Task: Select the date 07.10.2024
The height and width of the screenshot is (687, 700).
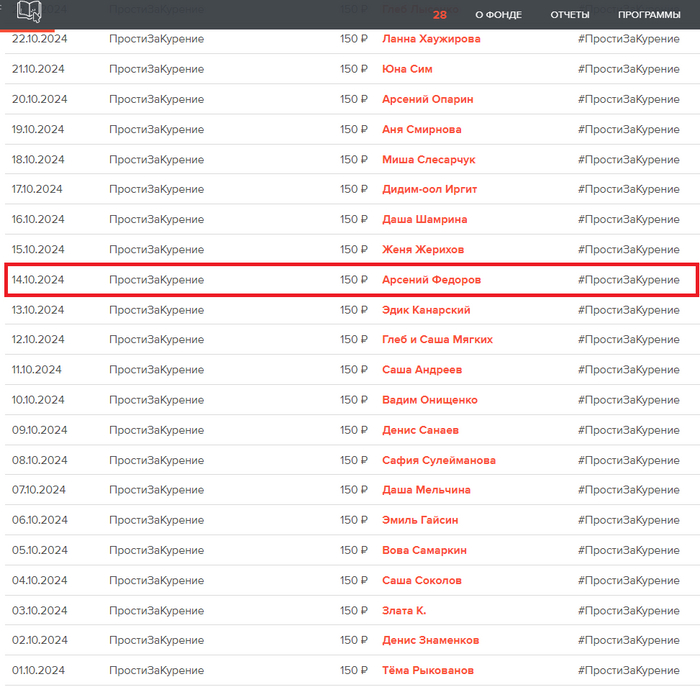Action: [39, 490]
